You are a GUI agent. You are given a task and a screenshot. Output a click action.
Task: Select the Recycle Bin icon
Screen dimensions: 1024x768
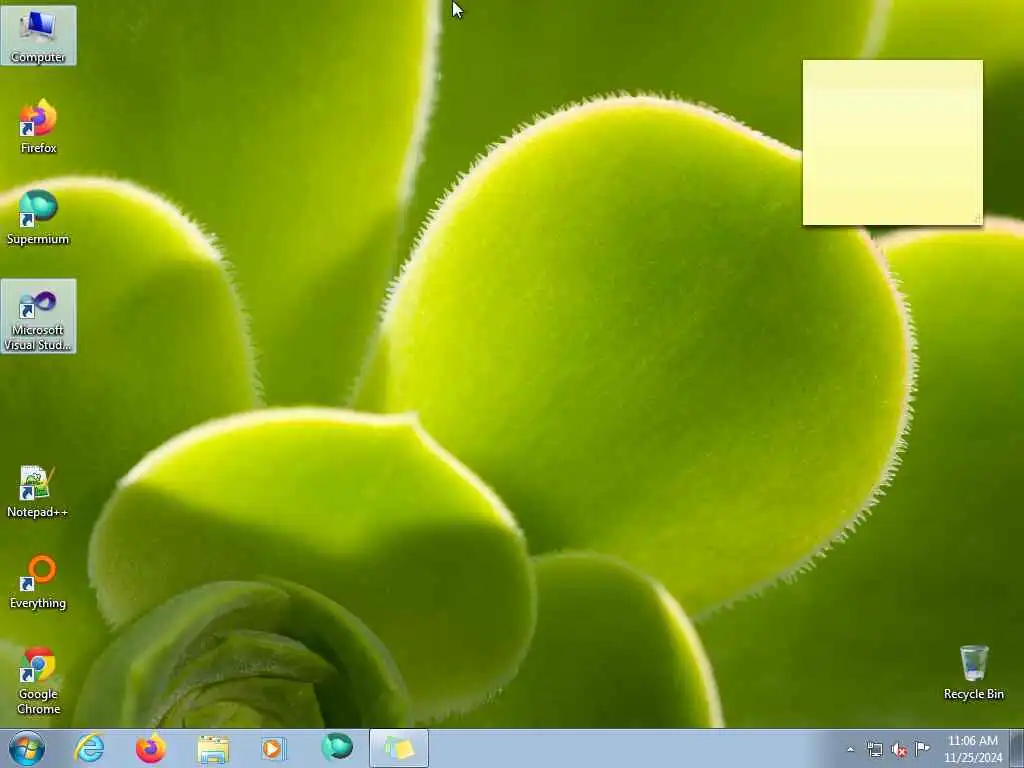[974, 673]
